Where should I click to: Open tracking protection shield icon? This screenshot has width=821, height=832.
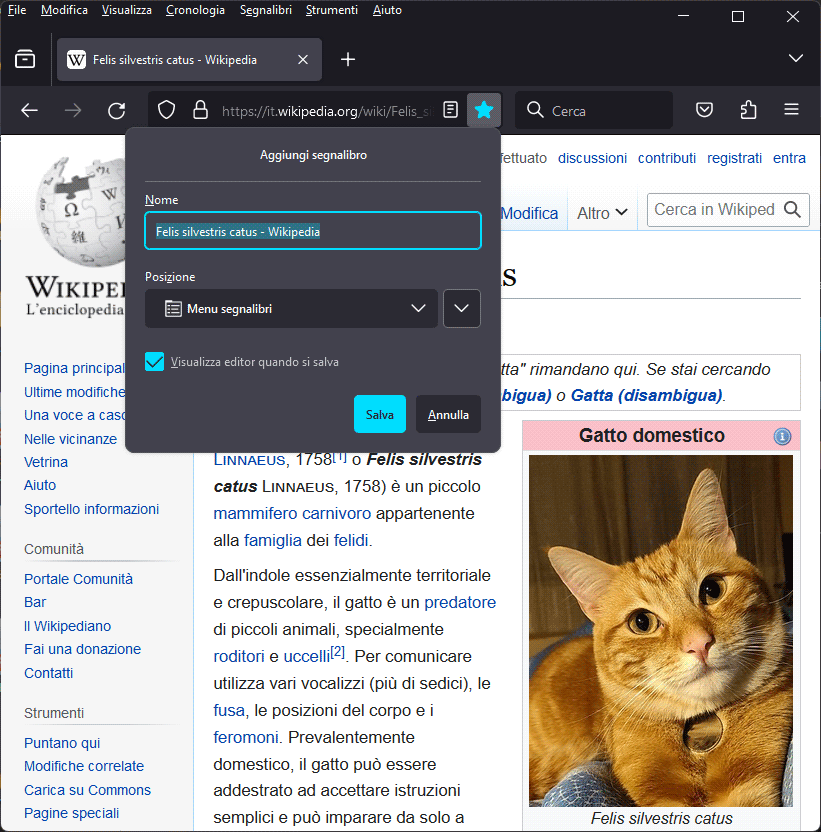167,110
